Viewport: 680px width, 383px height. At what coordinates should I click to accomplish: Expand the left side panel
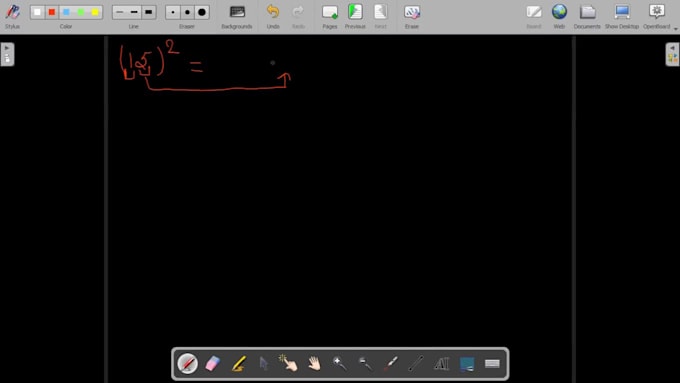pyautogui.click(x=7, y=54)
